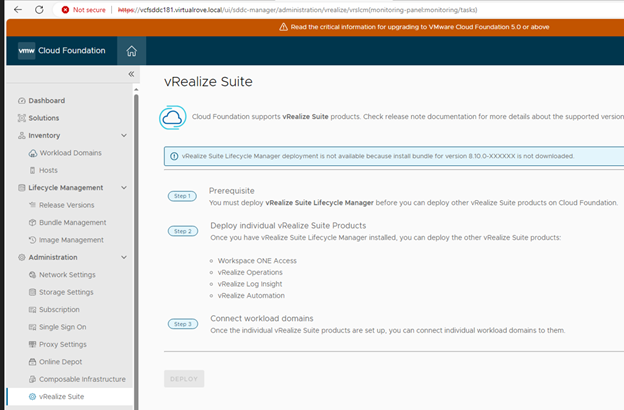
Task: Click the Single Sign On icon
Action: tap(33, 327)
